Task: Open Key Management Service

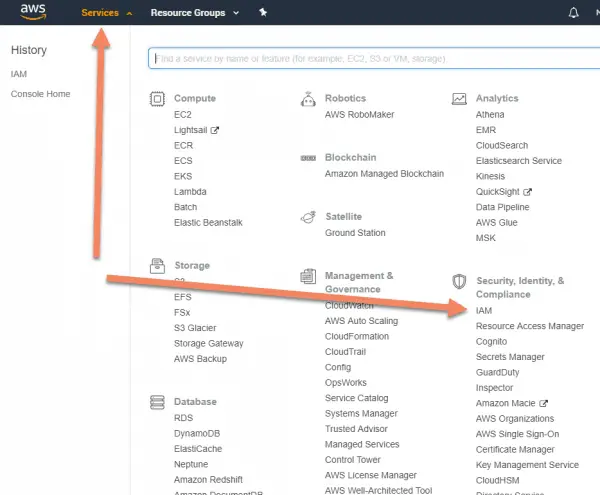Action: pos(527,465)
